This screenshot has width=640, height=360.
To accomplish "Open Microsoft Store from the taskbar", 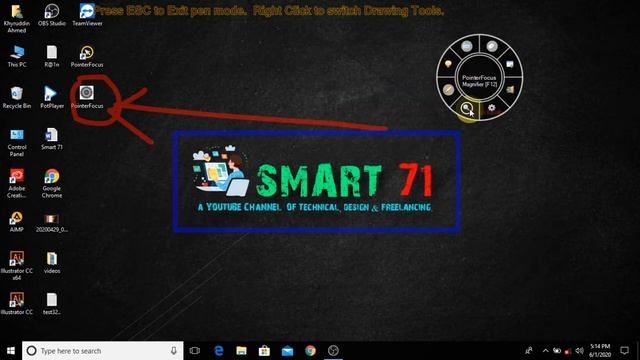I will click(x=264, y=351).
